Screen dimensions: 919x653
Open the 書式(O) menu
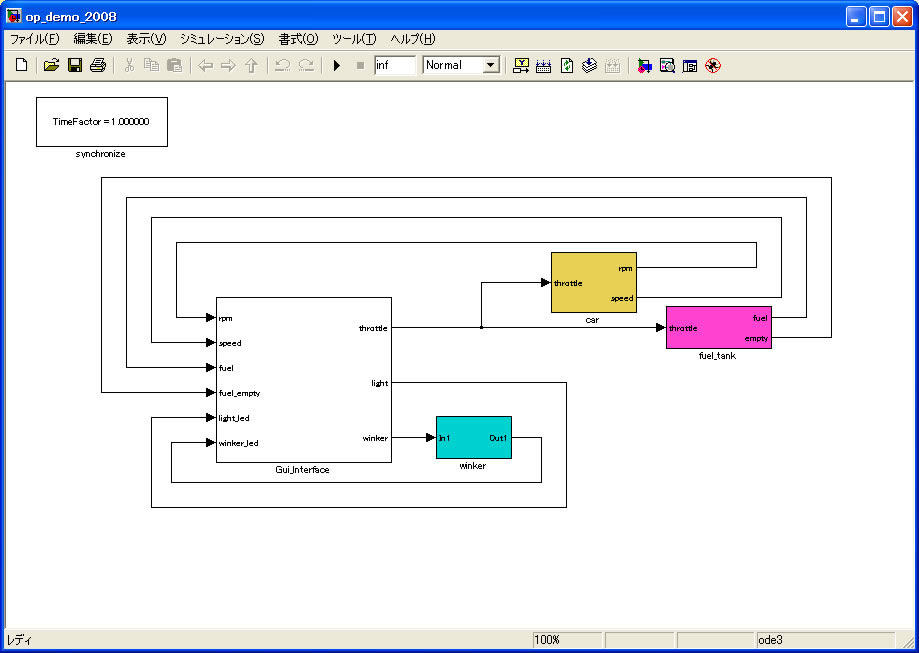tap(298, 39)
